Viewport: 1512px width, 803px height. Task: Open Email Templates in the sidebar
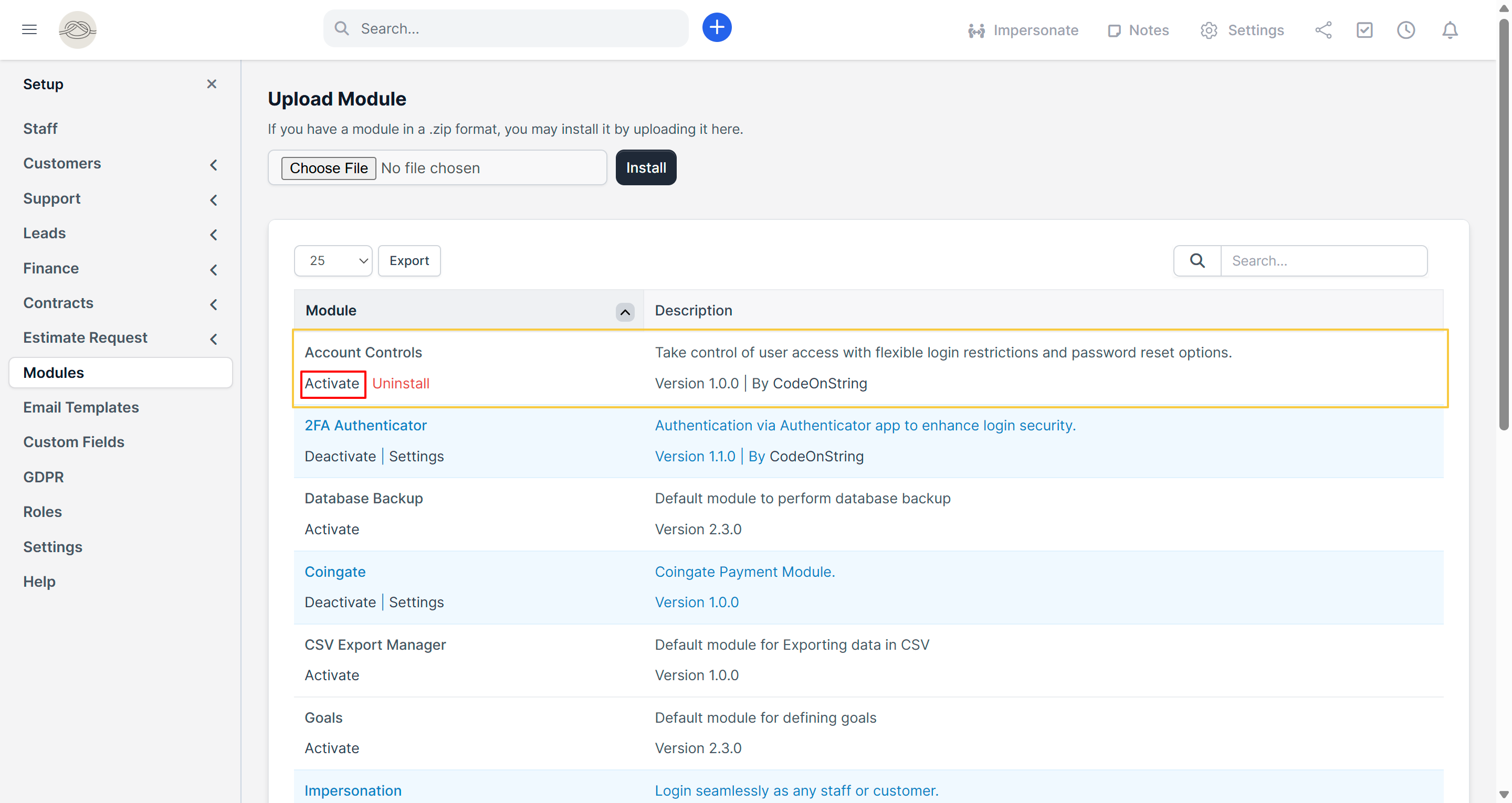click(x=81, y=407)
